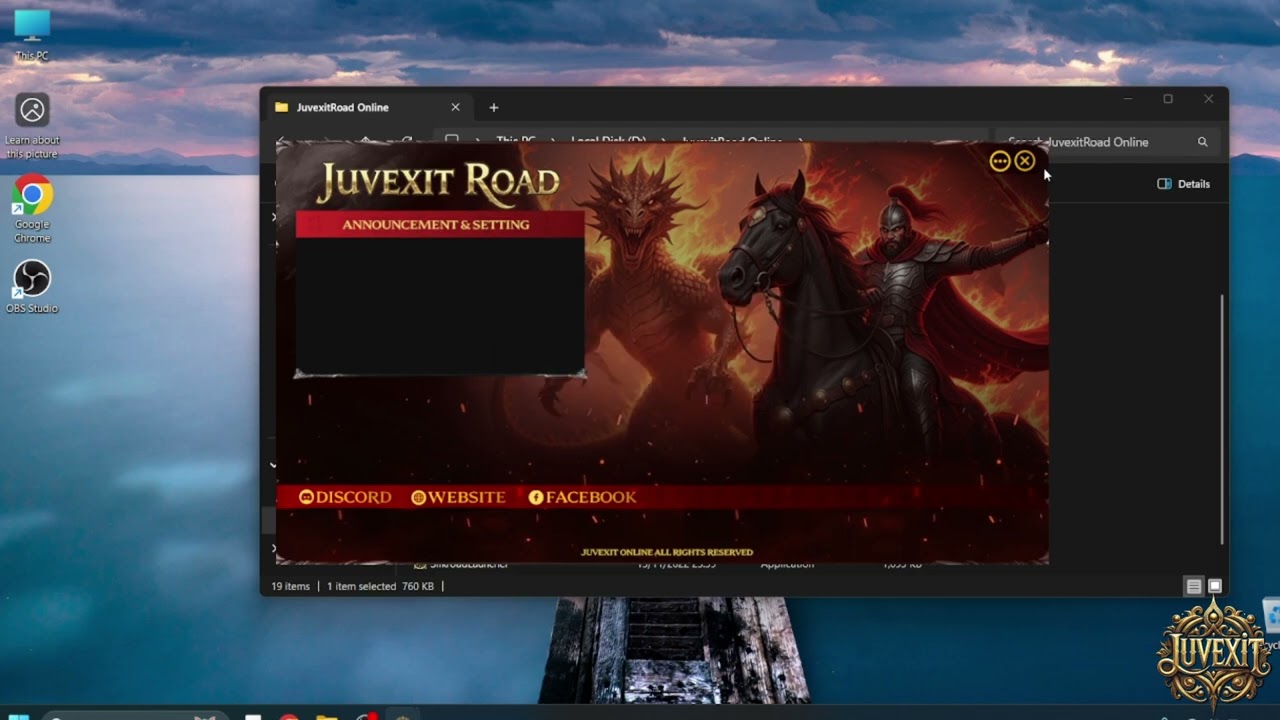1280x720 pixels.
Task: Maximize the File Explorer window
Action: point(1167,99)
